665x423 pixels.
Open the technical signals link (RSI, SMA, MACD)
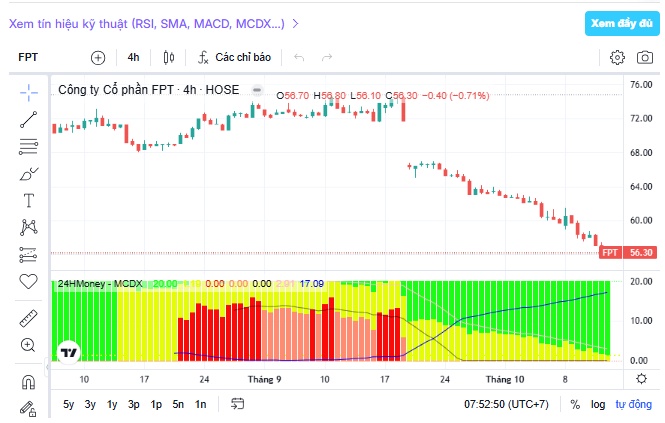pos(154,24)
